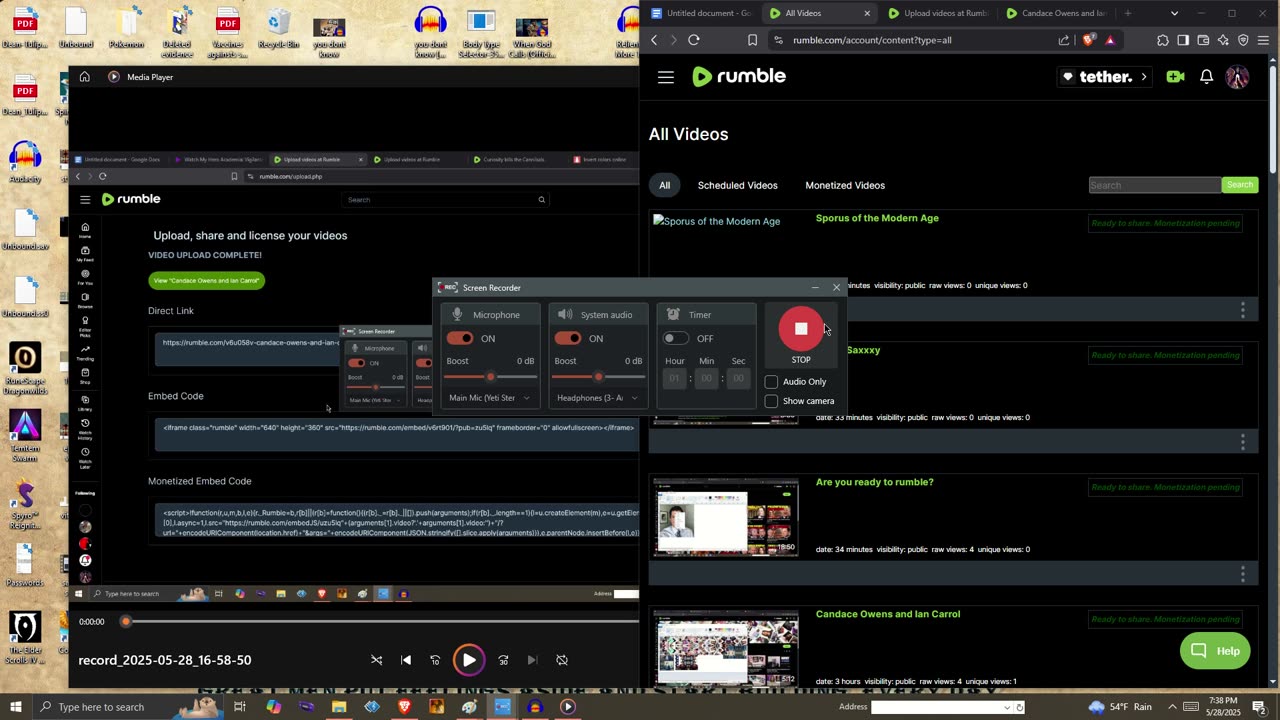Open the Are you ready to rumble? title
Viewport: 1280px width, 720px height.
[874, 482]
